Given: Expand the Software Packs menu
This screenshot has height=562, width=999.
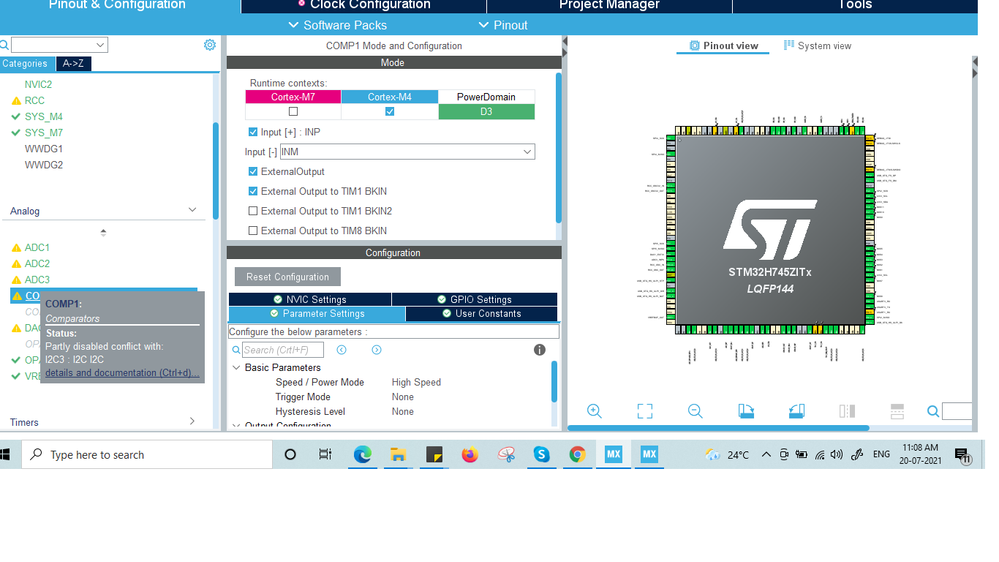Looking at the screenshot, I should click(x=338, y=25).
